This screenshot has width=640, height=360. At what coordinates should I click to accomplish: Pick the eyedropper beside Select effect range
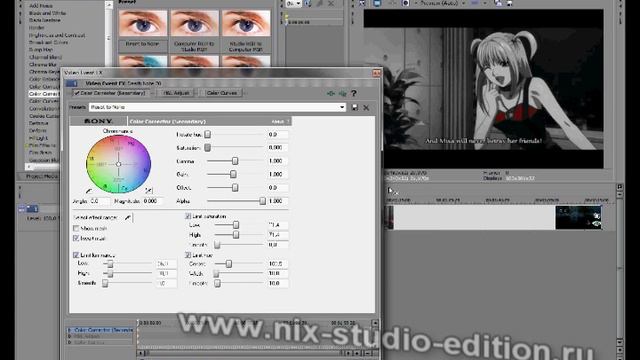[128, 218]
